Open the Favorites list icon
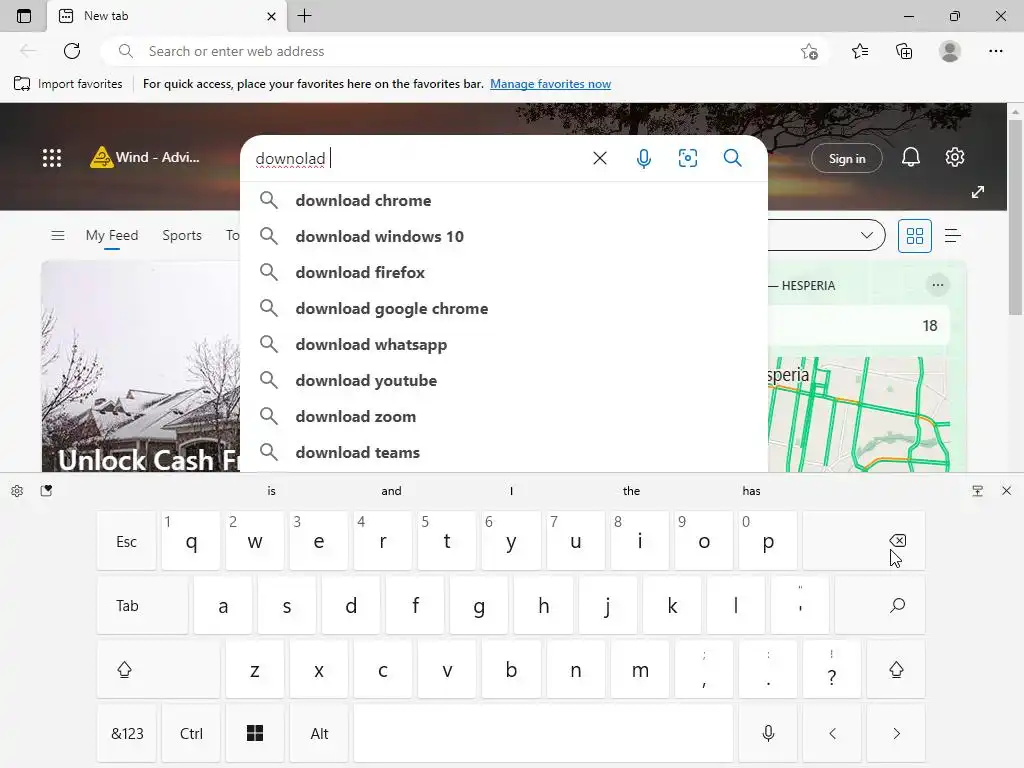The image size is (1024, 768). 860,51
